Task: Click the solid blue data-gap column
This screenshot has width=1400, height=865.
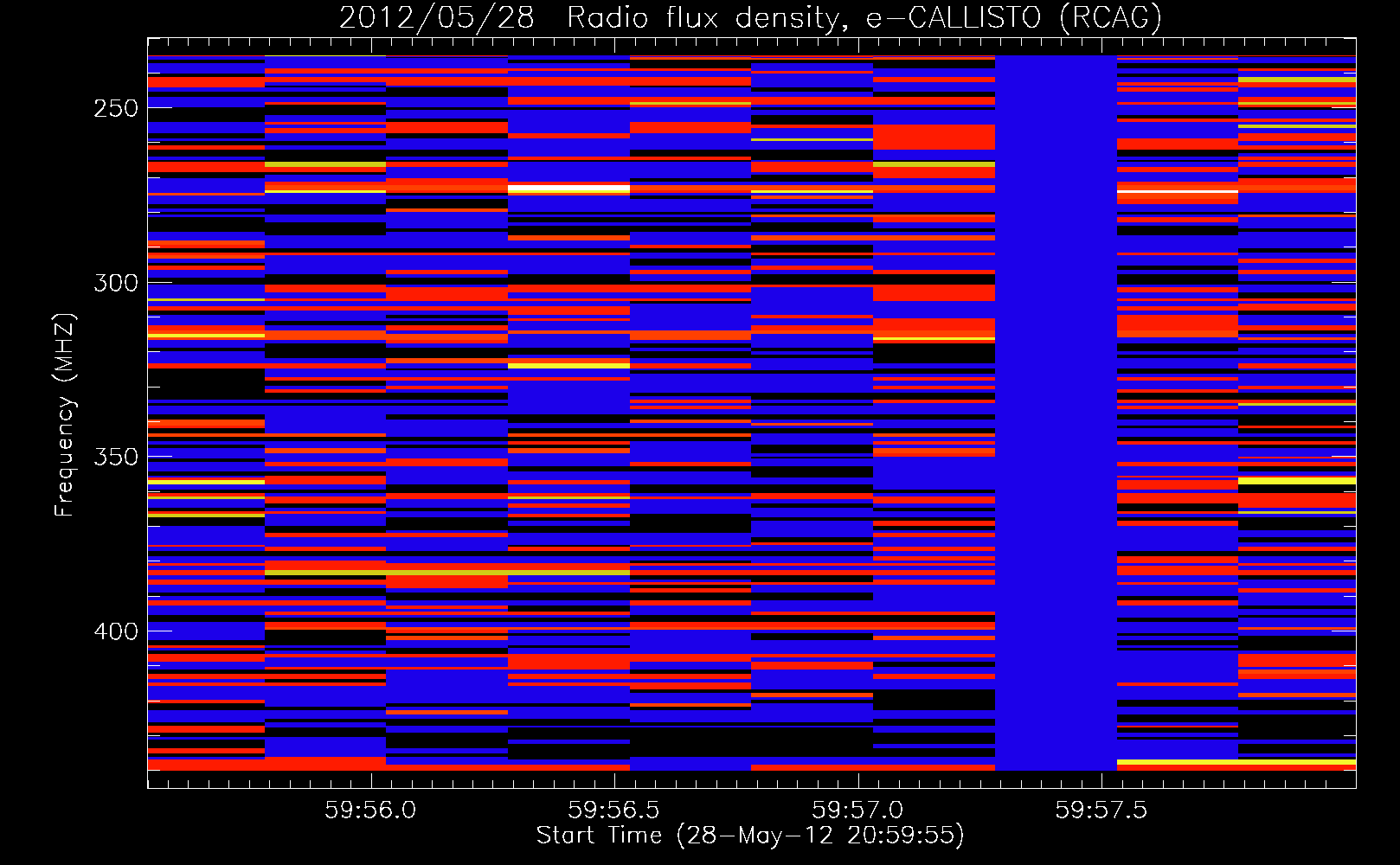Action: (x=1056, y=413)
